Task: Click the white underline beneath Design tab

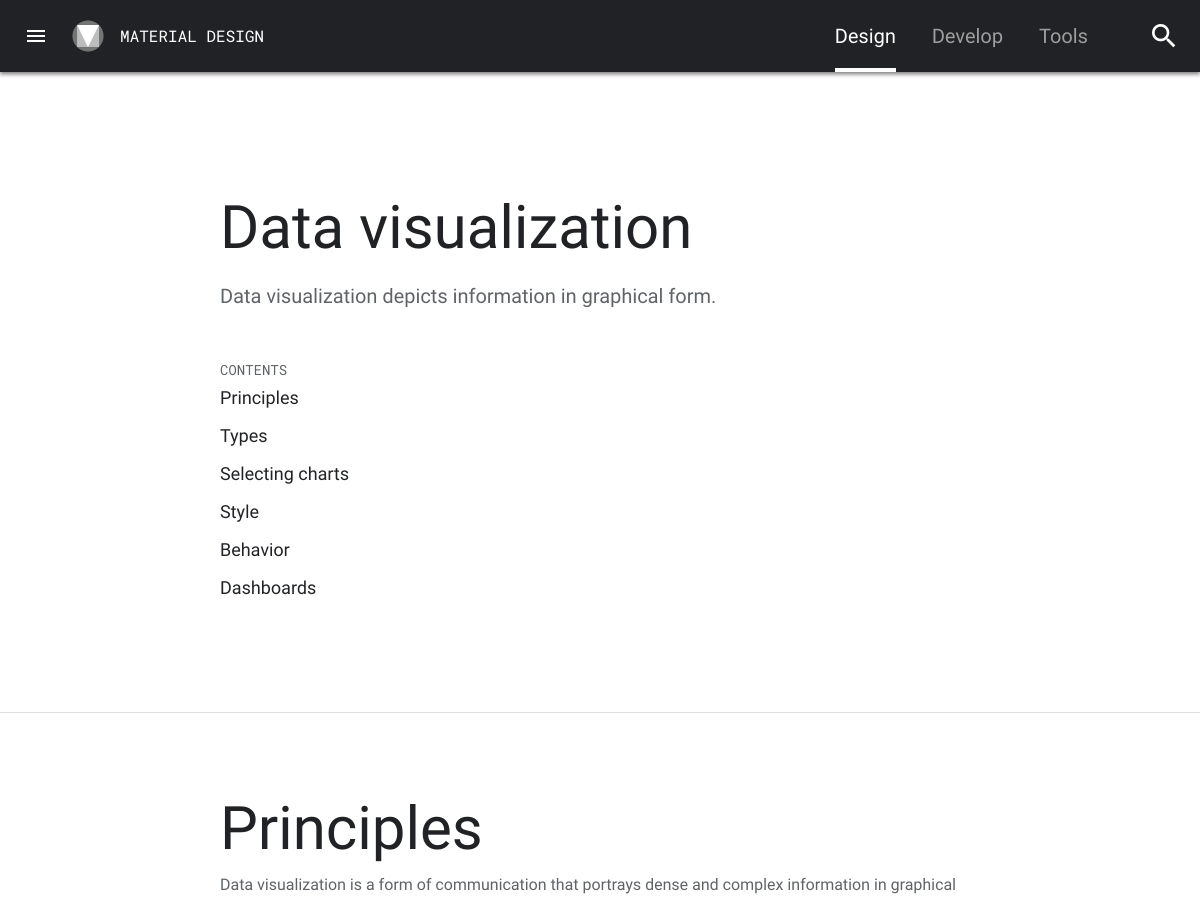Action: pos(865,69)
